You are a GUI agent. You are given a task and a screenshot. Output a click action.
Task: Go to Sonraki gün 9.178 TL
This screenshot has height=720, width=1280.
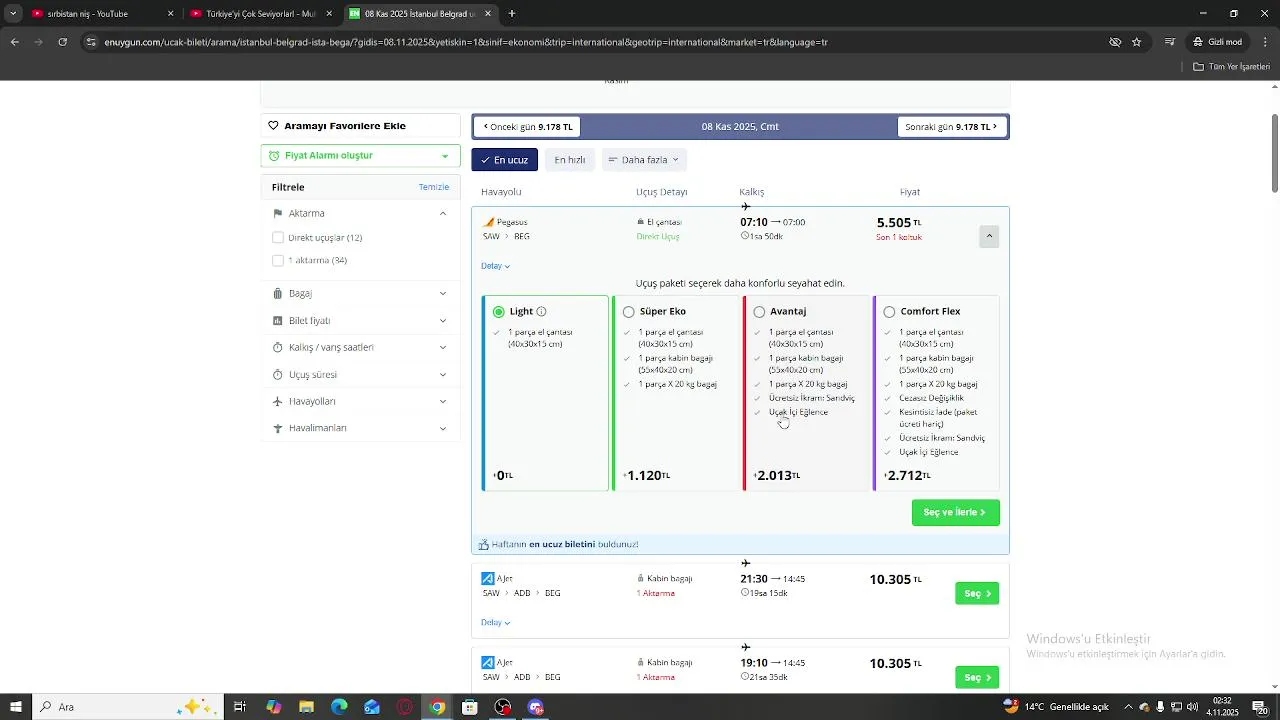[x=951, y=127]
